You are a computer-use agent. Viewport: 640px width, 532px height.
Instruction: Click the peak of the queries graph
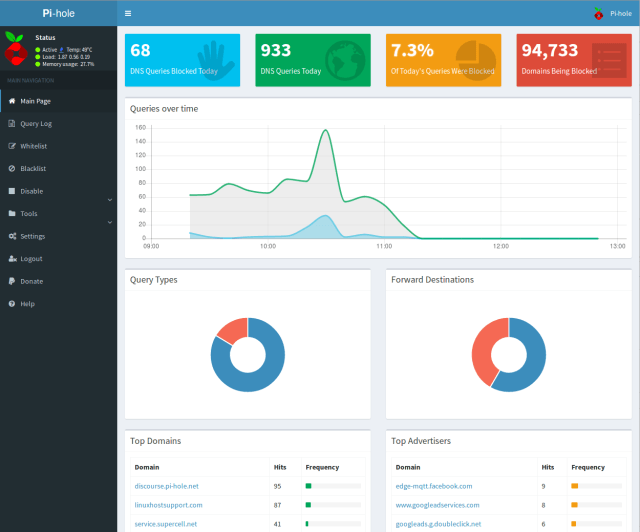(x=325, y=131)
